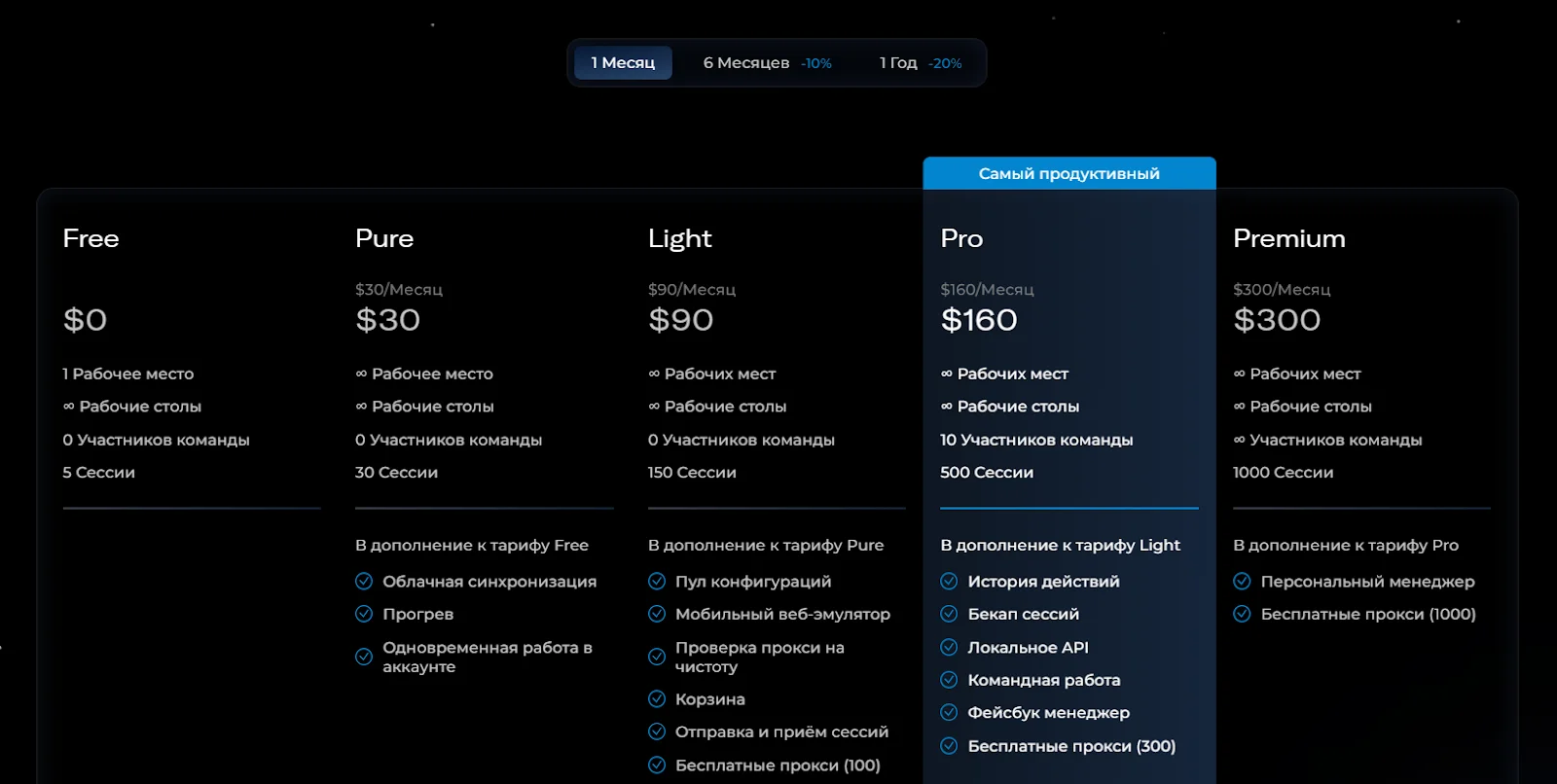1557x784 pixels.
Task: Click the Фейсбук менеджер feature text
Action: [1049, 713]
